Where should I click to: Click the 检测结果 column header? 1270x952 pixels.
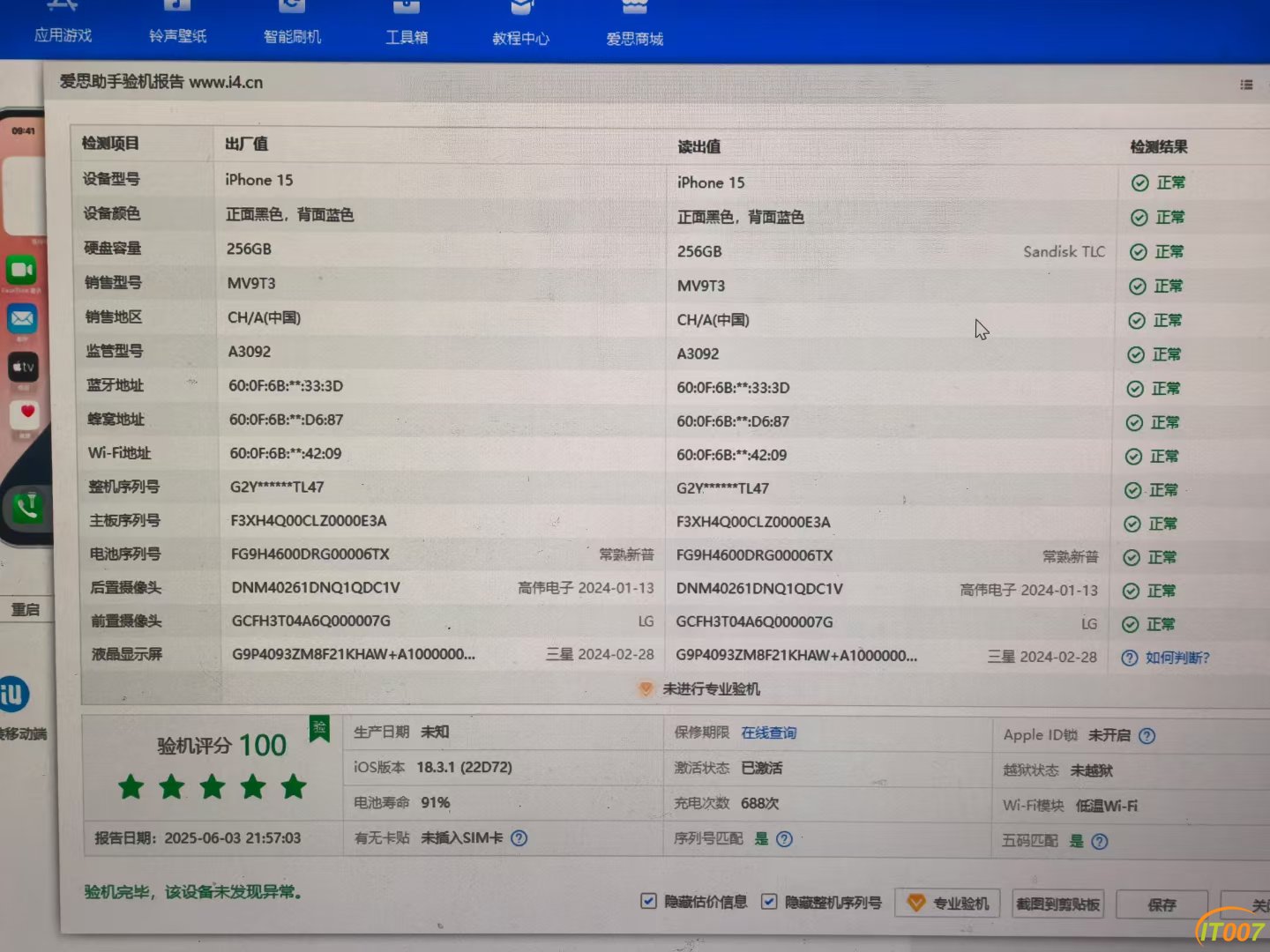(1158, 147)
